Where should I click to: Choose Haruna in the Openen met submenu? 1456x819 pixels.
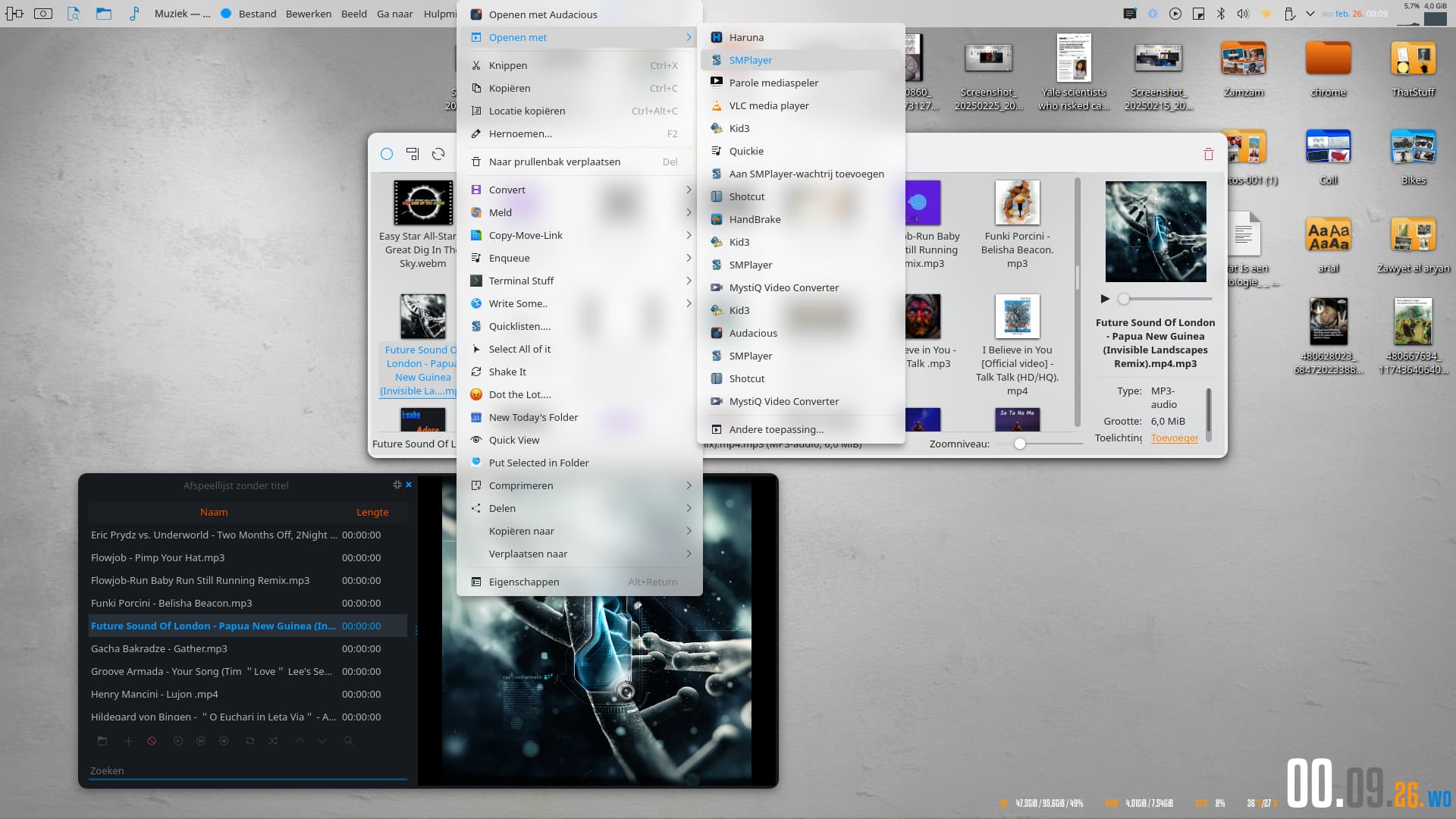[801, 37]
